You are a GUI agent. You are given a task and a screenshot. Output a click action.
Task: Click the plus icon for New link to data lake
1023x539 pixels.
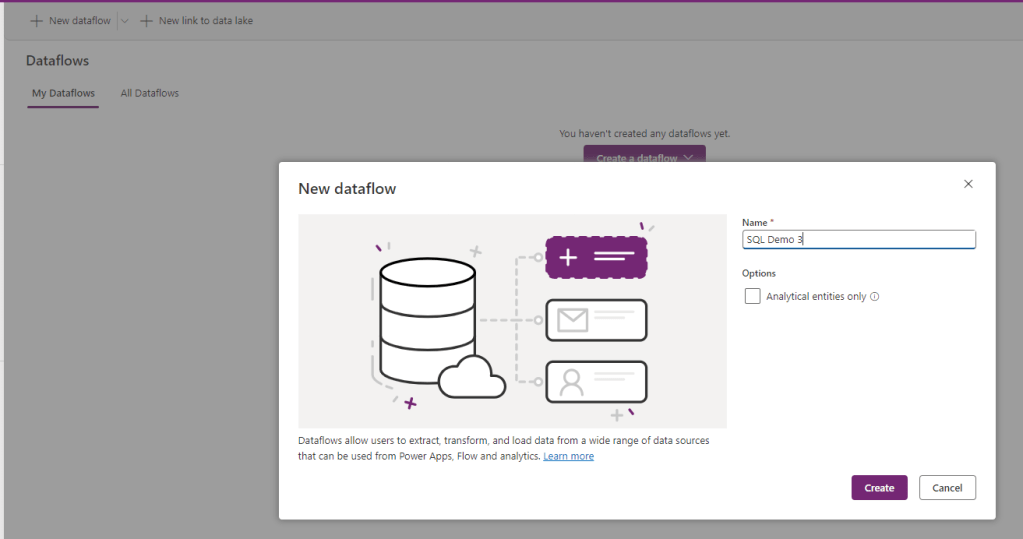(146, 20)
